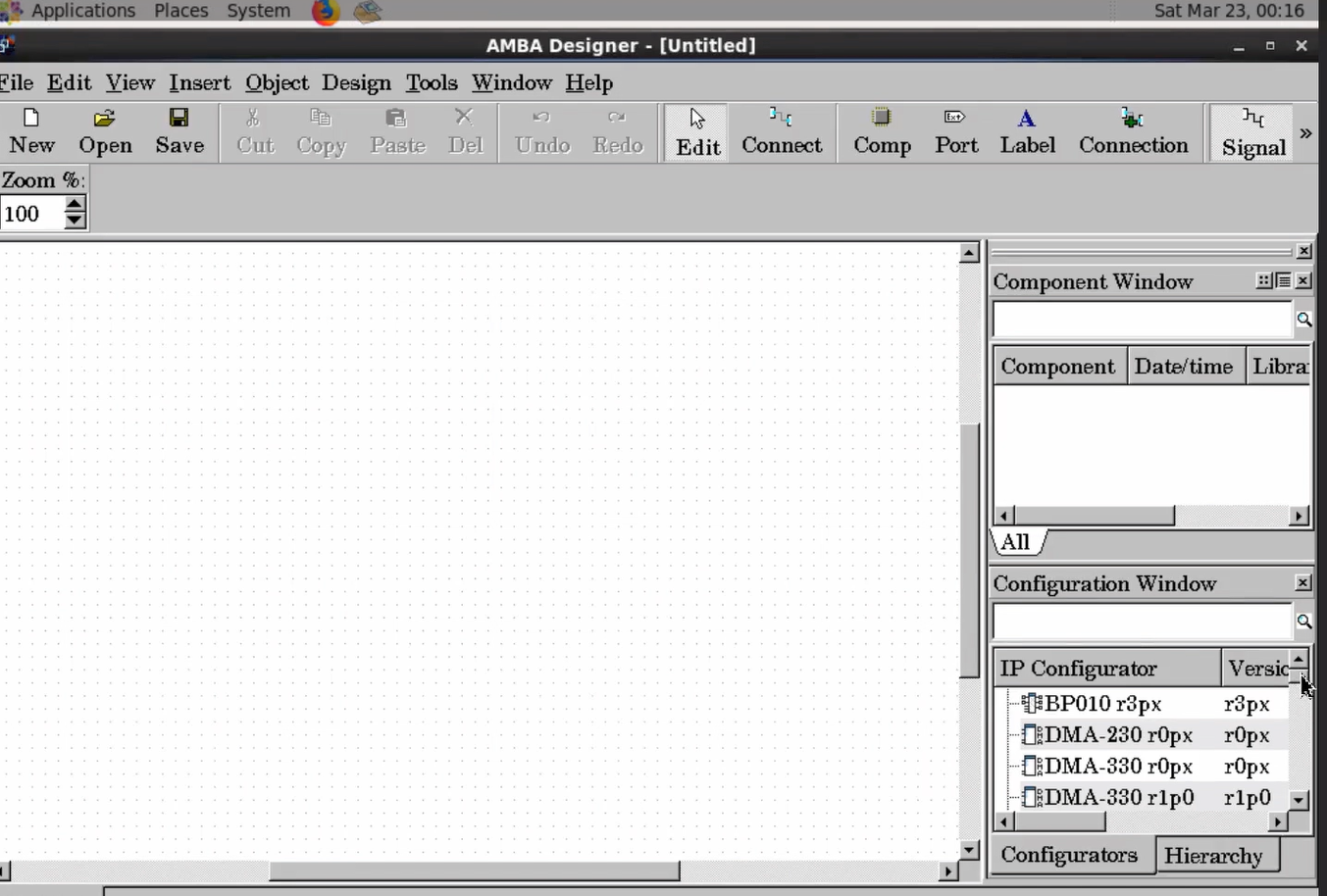Click canvas horizontal scrollbar right arrow

[x=947, y=871]
